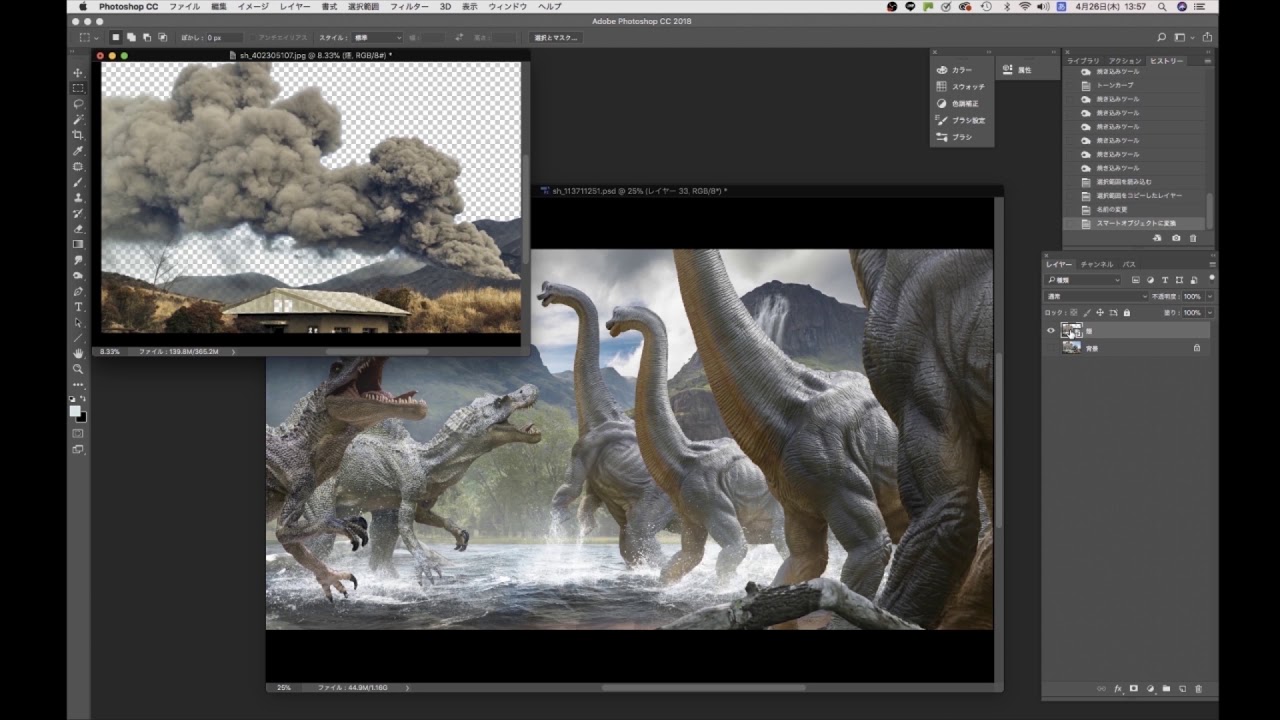Screen dimensions: 1280x720
Task: Click the Select and Mask button
Action: tap(555, 38)
